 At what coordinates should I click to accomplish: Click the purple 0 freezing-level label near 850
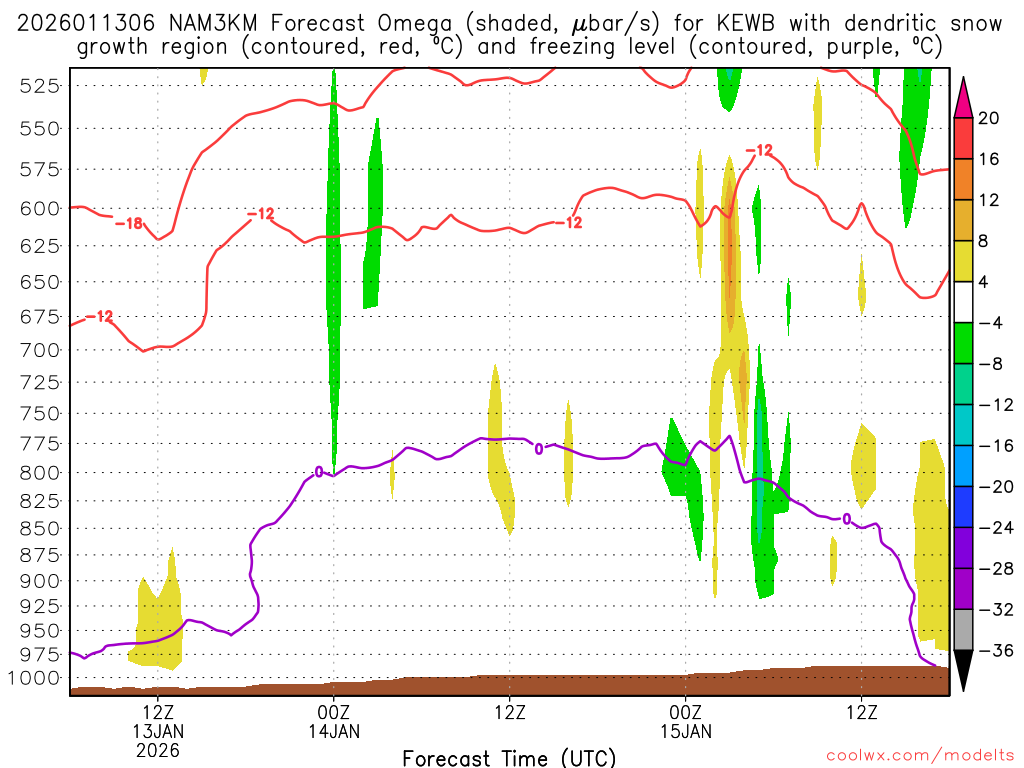[x=847, y=519]
